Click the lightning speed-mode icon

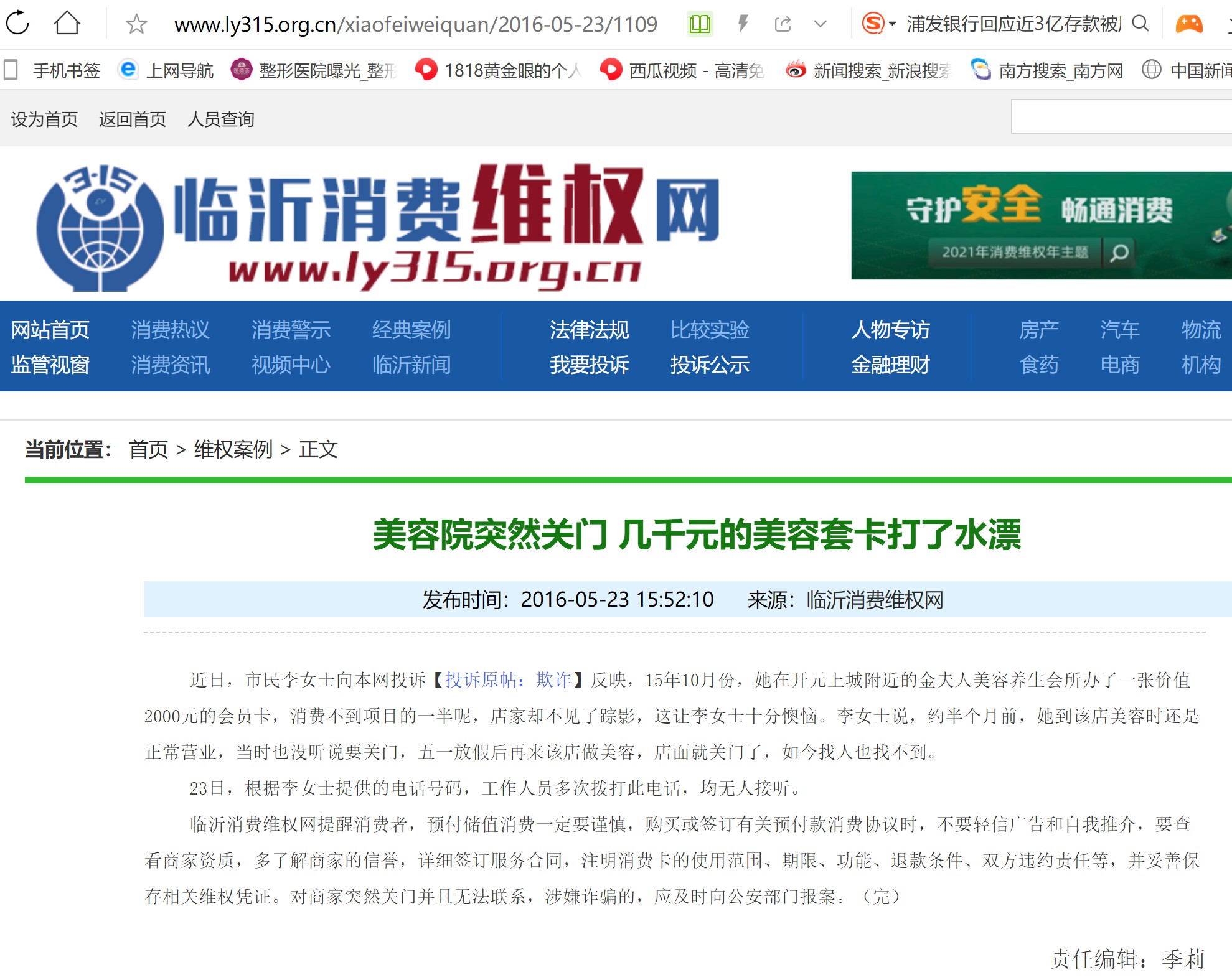(743, 24)
